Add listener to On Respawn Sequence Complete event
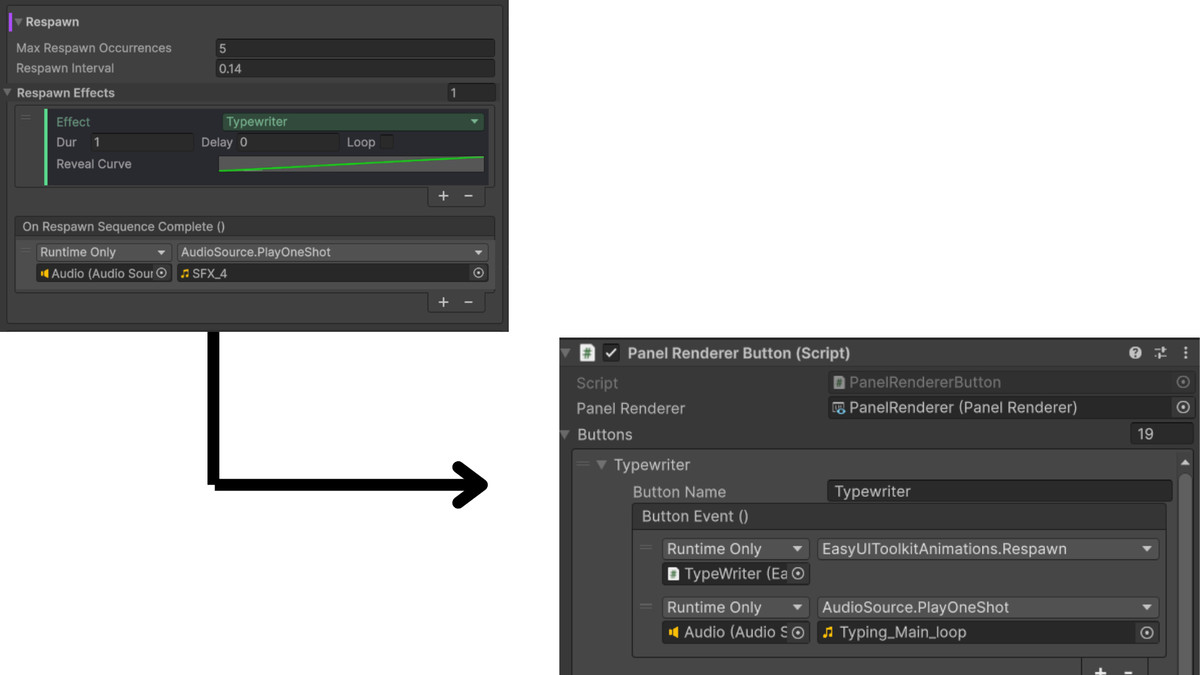 [444, 302]
